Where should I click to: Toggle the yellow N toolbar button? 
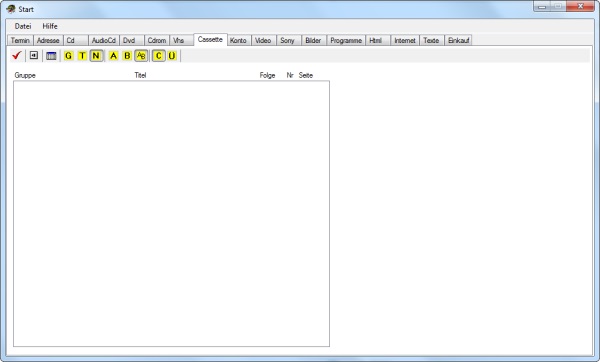pyautogui.click(x=96, y=56)
